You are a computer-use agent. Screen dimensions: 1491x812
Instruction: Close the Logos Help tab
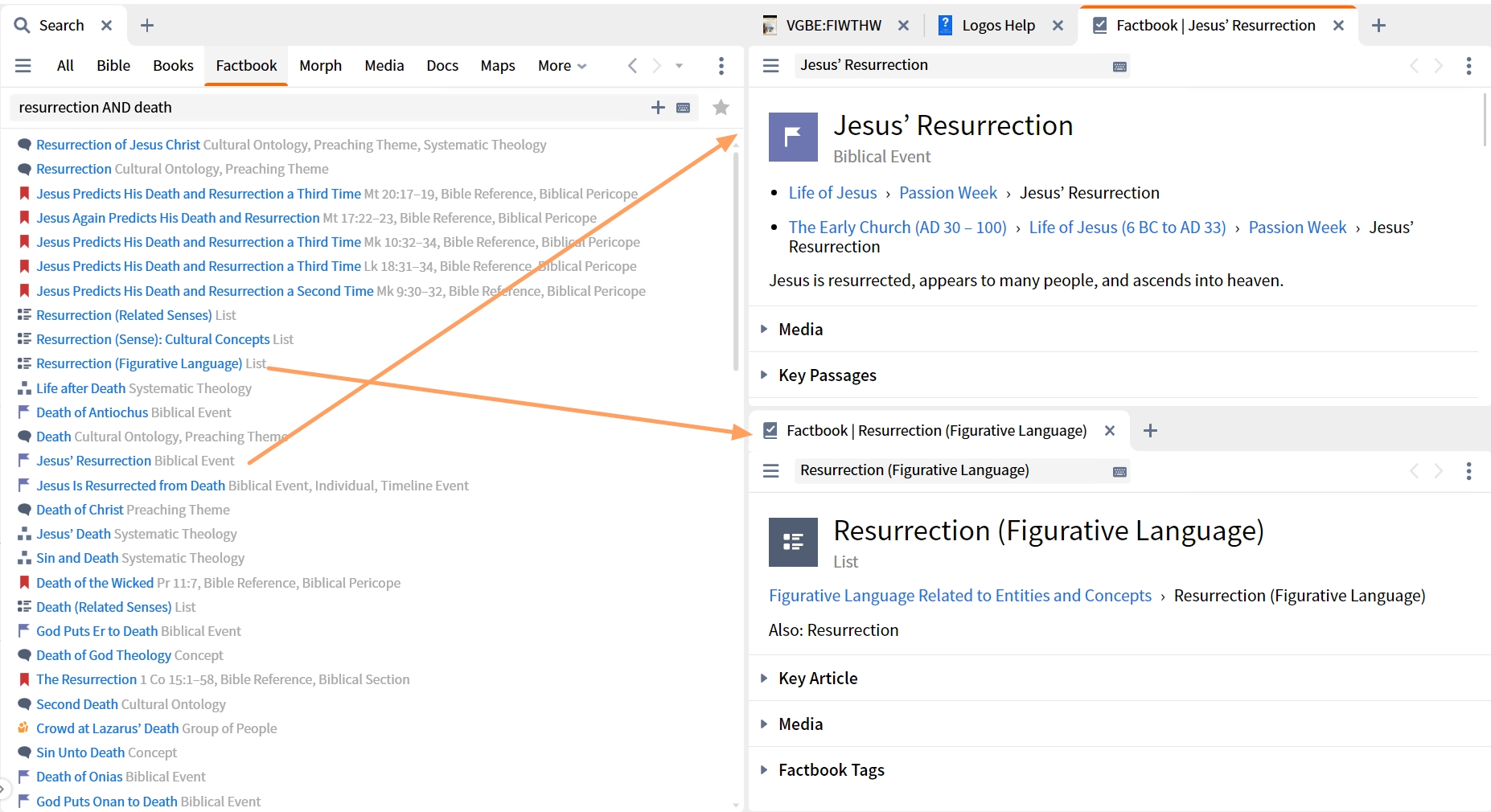[x=1058, y=26]
